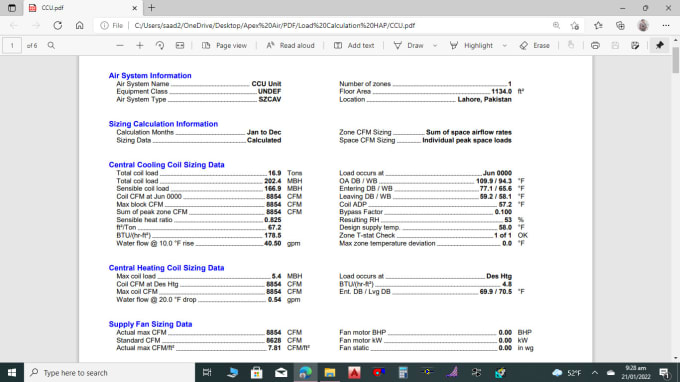Expand the Draw tool options arrow
The image size is (680, 382).
(x=435, y=46)
